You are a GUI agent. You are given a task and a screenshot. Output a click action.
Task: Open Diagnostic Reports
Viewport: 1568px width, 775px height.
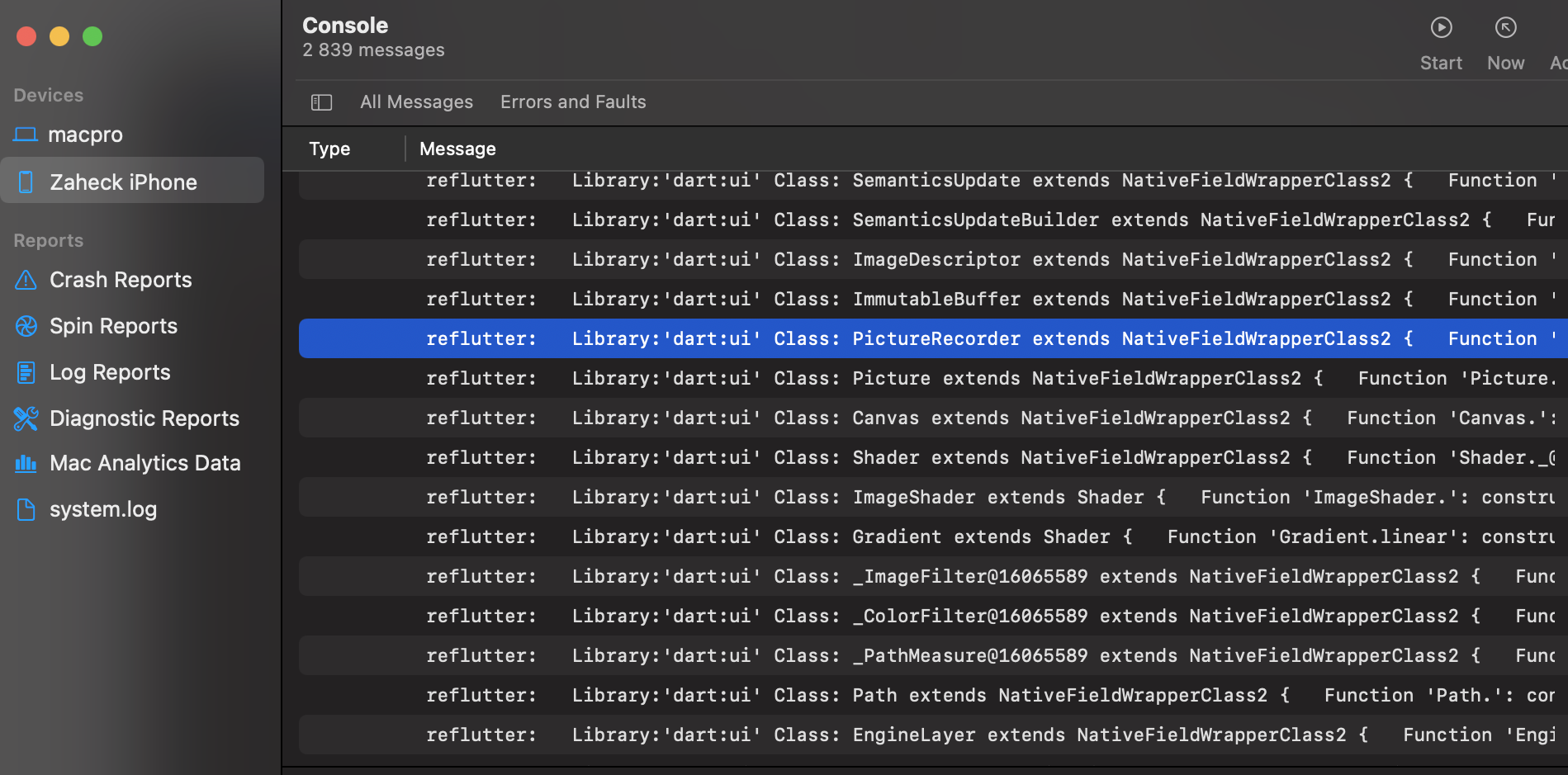[144, 418]
